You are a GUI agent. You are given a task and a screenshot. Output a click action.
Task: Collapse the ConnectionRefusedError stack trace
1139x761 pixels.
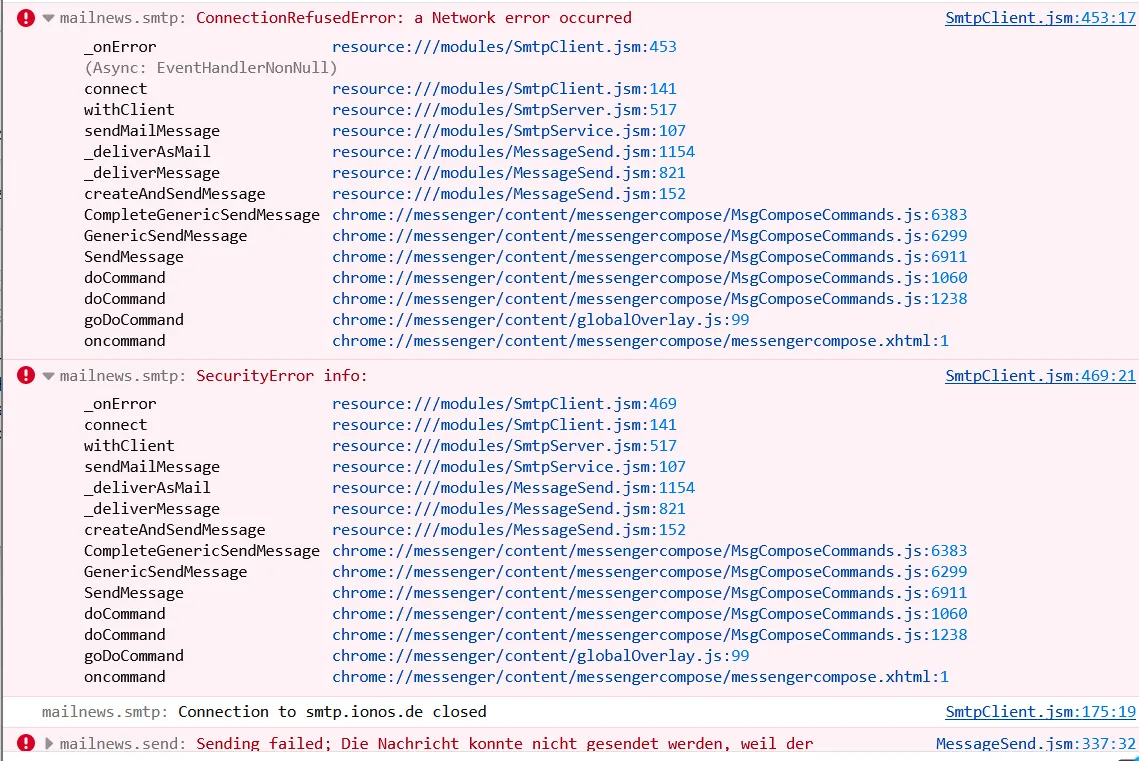(x=49, y=18)
